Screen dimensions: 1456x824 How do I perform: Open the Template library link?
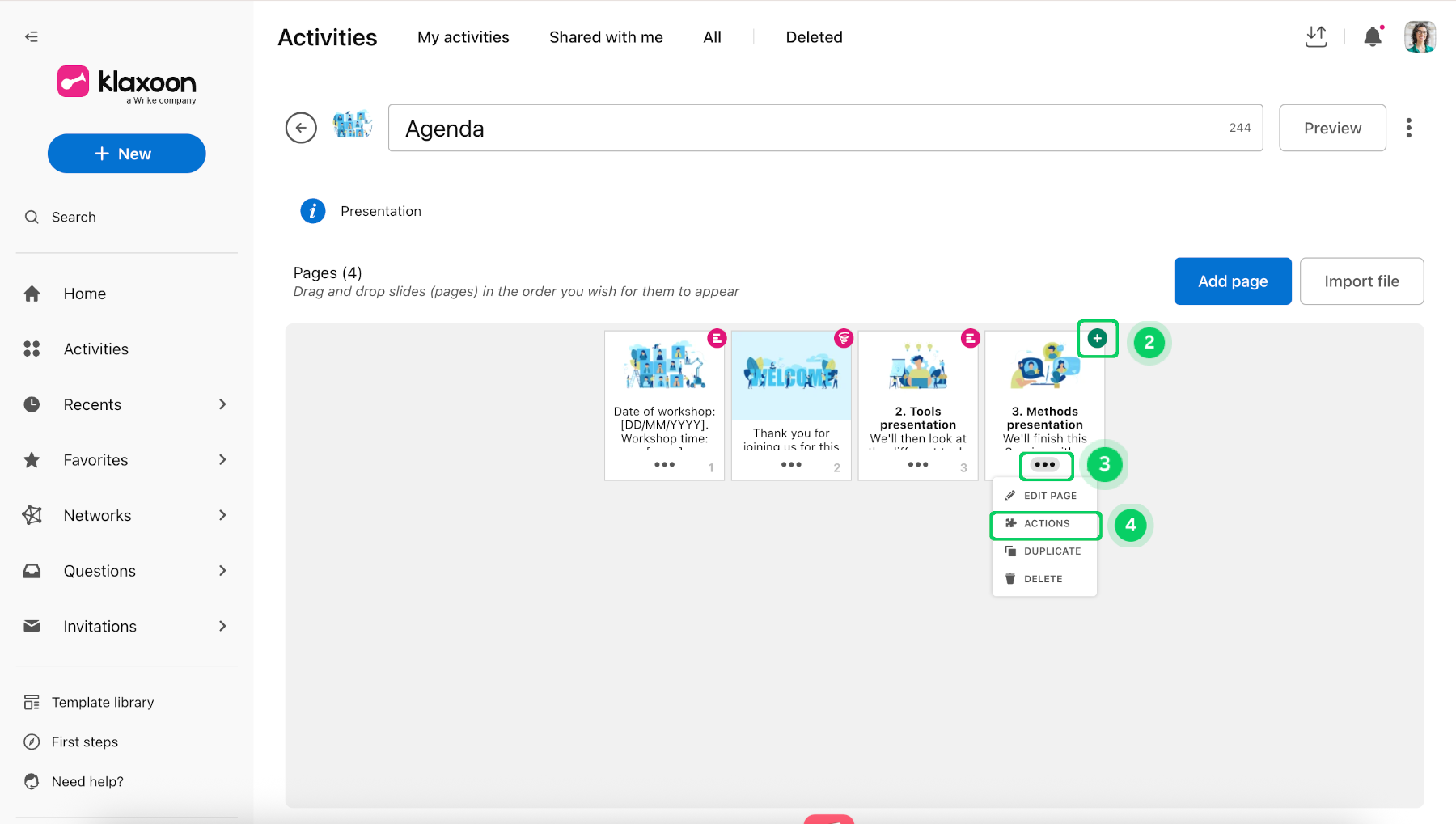[103, 703]
